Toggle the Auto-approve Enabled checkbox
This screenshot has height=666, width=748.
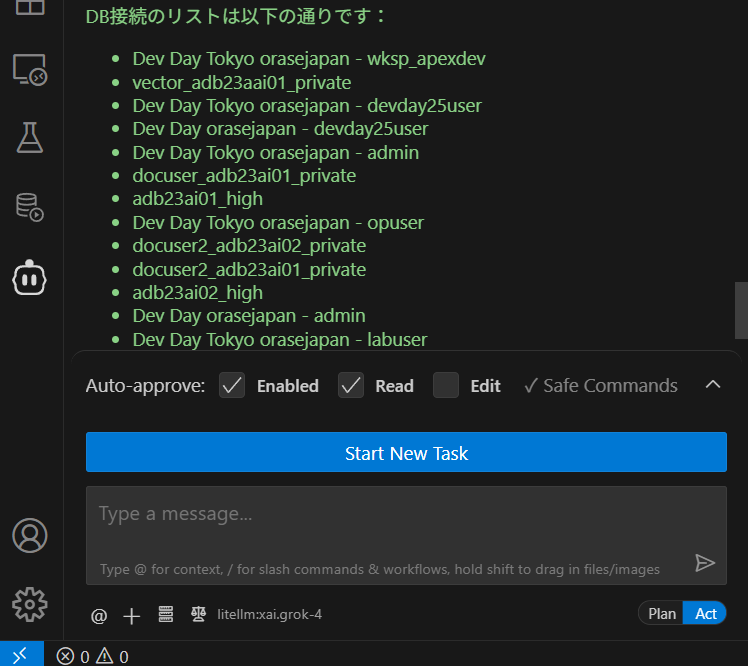coord(232,385)
